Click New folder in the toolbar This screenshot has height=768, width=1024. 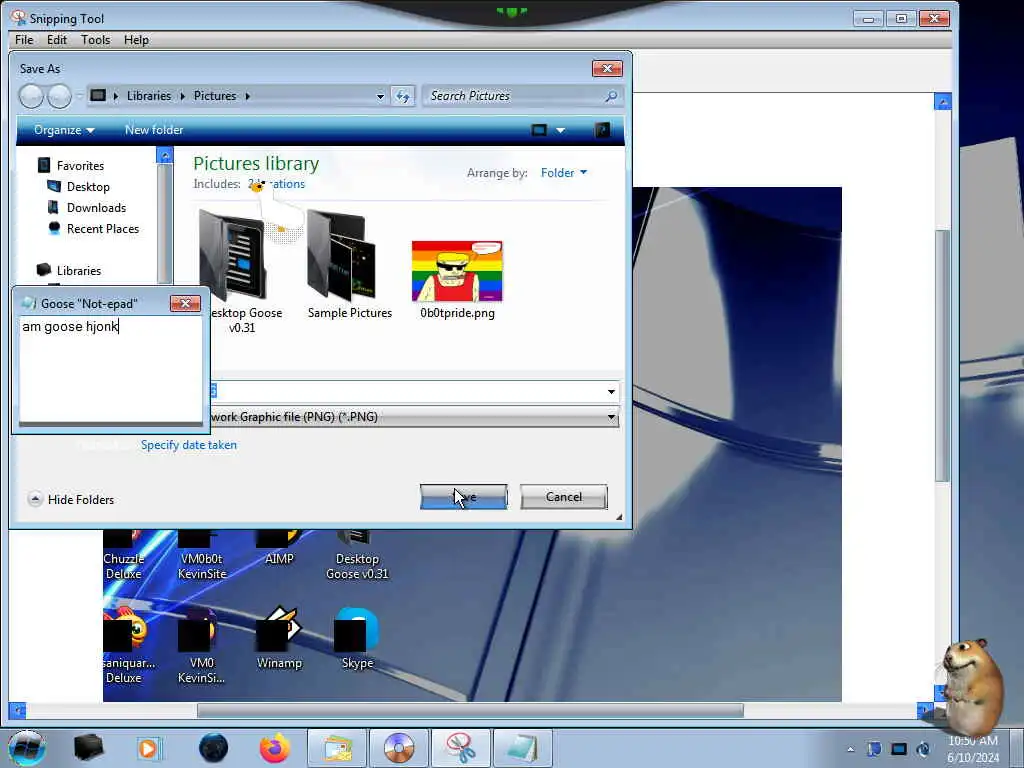click(154, 130)
